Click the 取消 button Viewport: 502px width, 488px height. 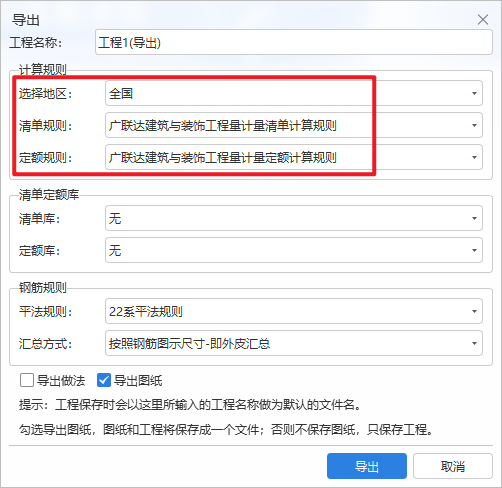point(453,466)
